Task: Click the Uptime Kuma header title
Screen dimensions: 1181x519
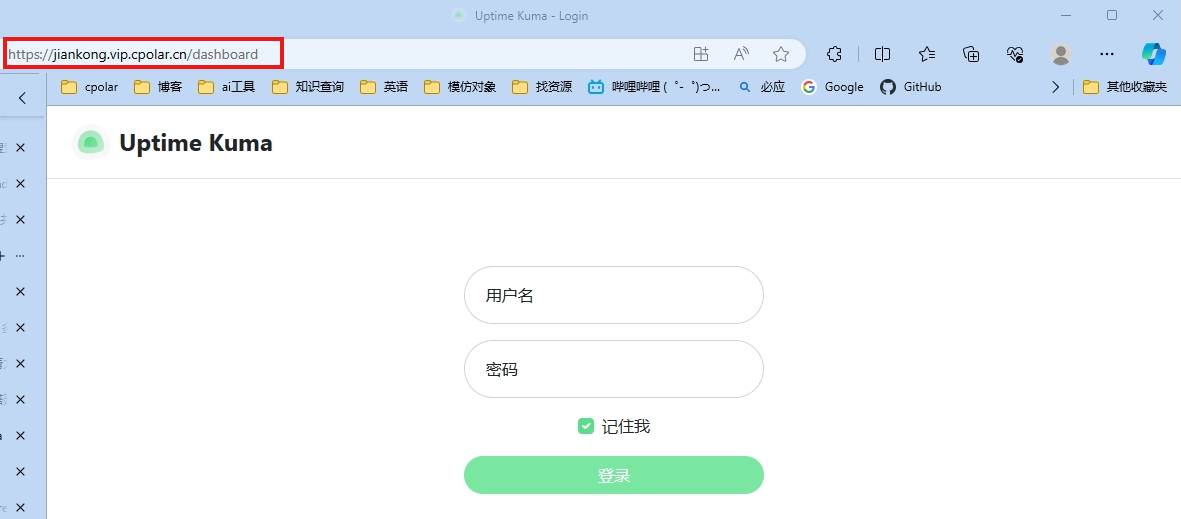Action: click(x=195, y=143)
